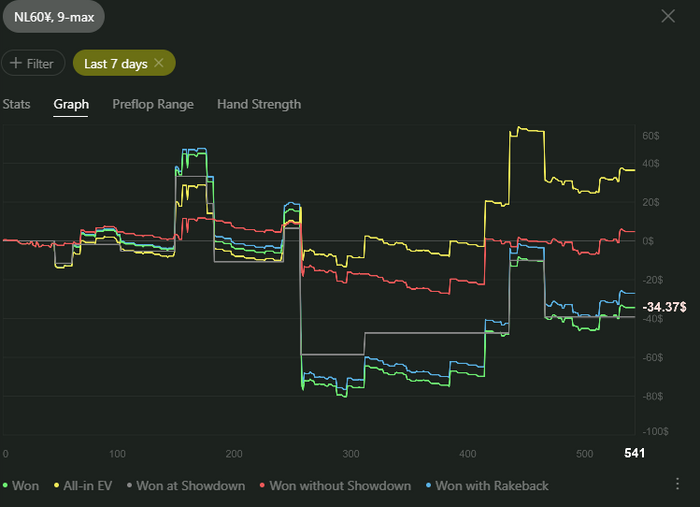Screen dimensions: 700x507
Task: Show or hide Won with Rakeback line
Action: (x=491, y=486)
